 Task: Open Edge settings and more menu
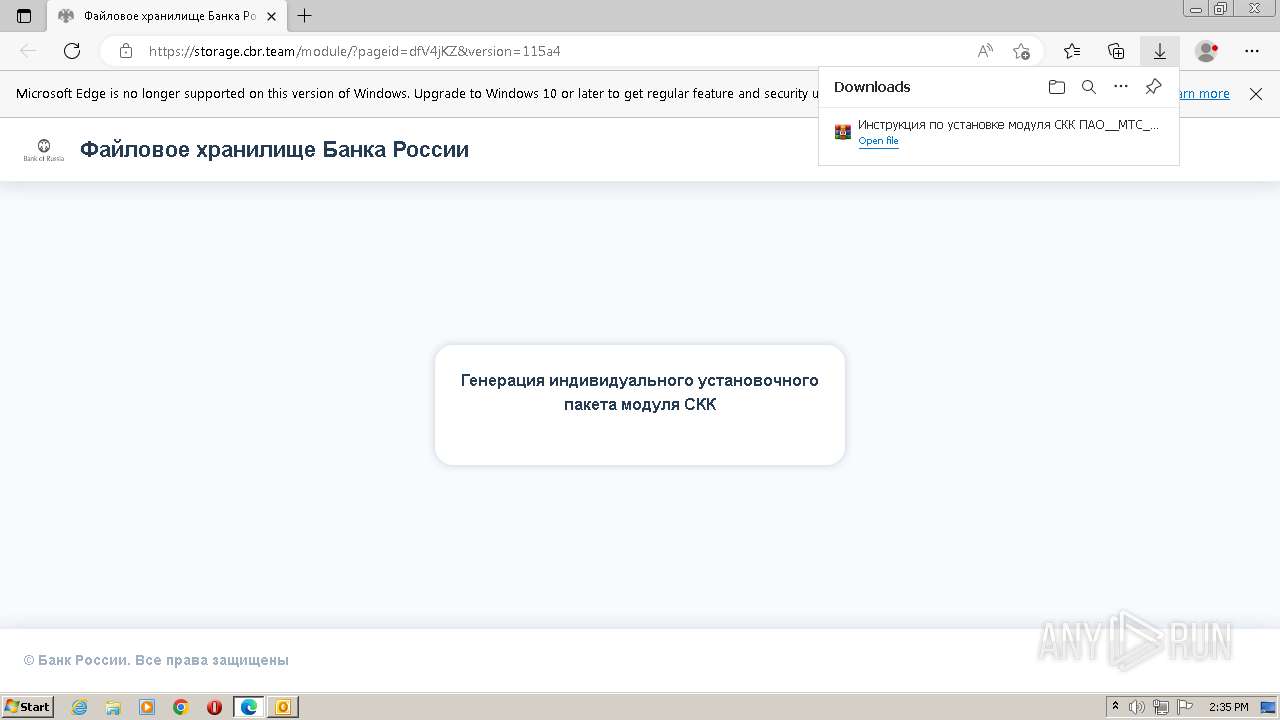[x=1252, y=51]
